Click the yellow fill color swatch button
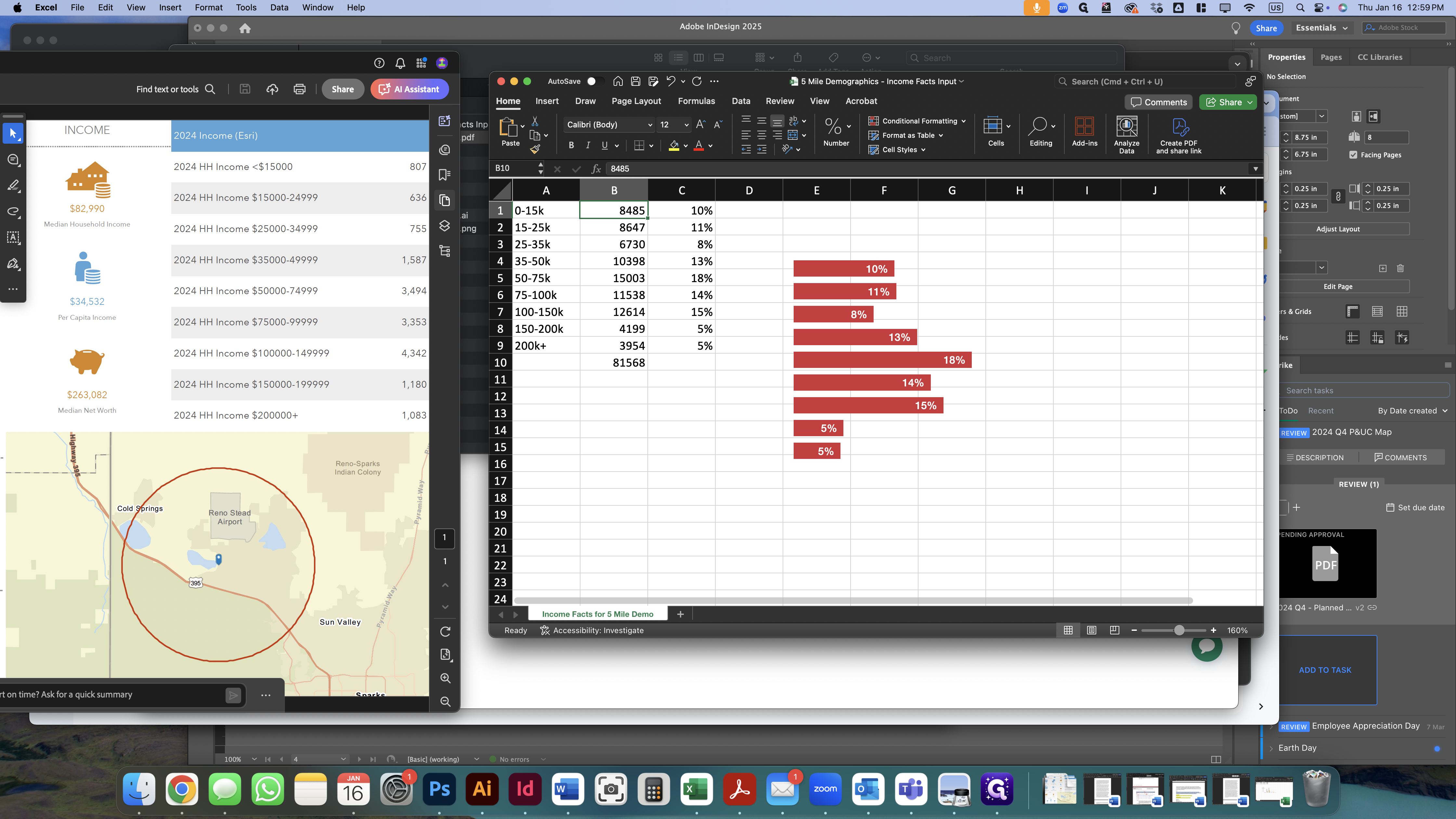Image resolution: width=1456 pixels, height=819 pixels. 674,145
